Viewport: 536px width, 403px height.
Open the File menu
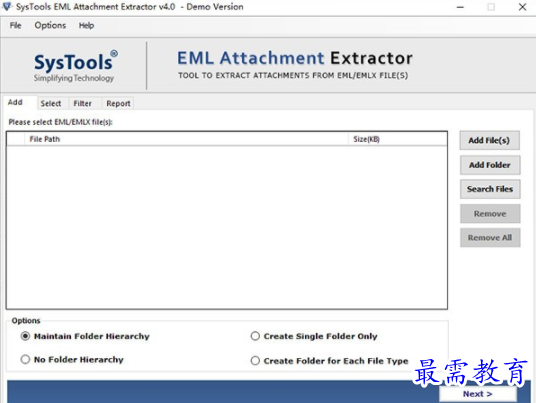15,26
